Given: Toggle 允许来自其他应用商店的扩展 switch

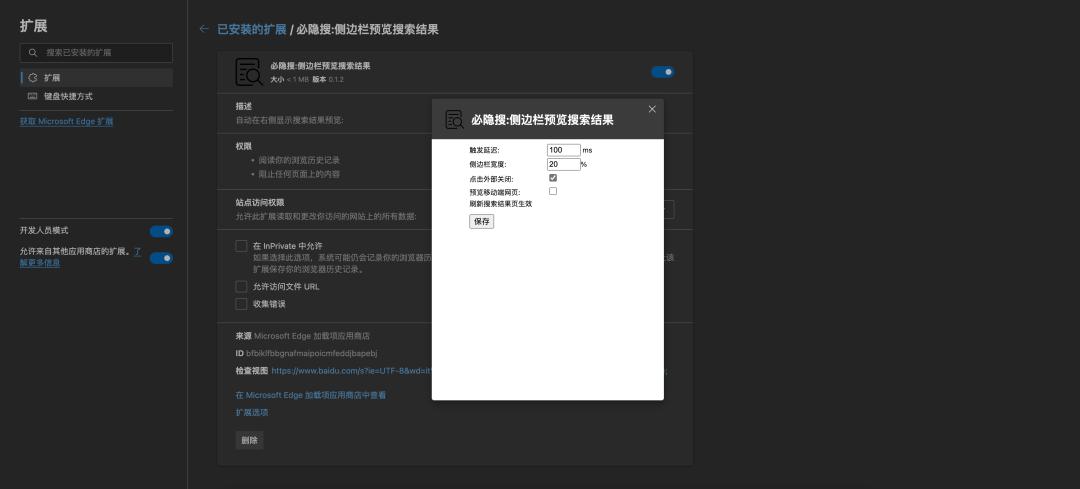Looking at the screenshot, I should [161, 258].
